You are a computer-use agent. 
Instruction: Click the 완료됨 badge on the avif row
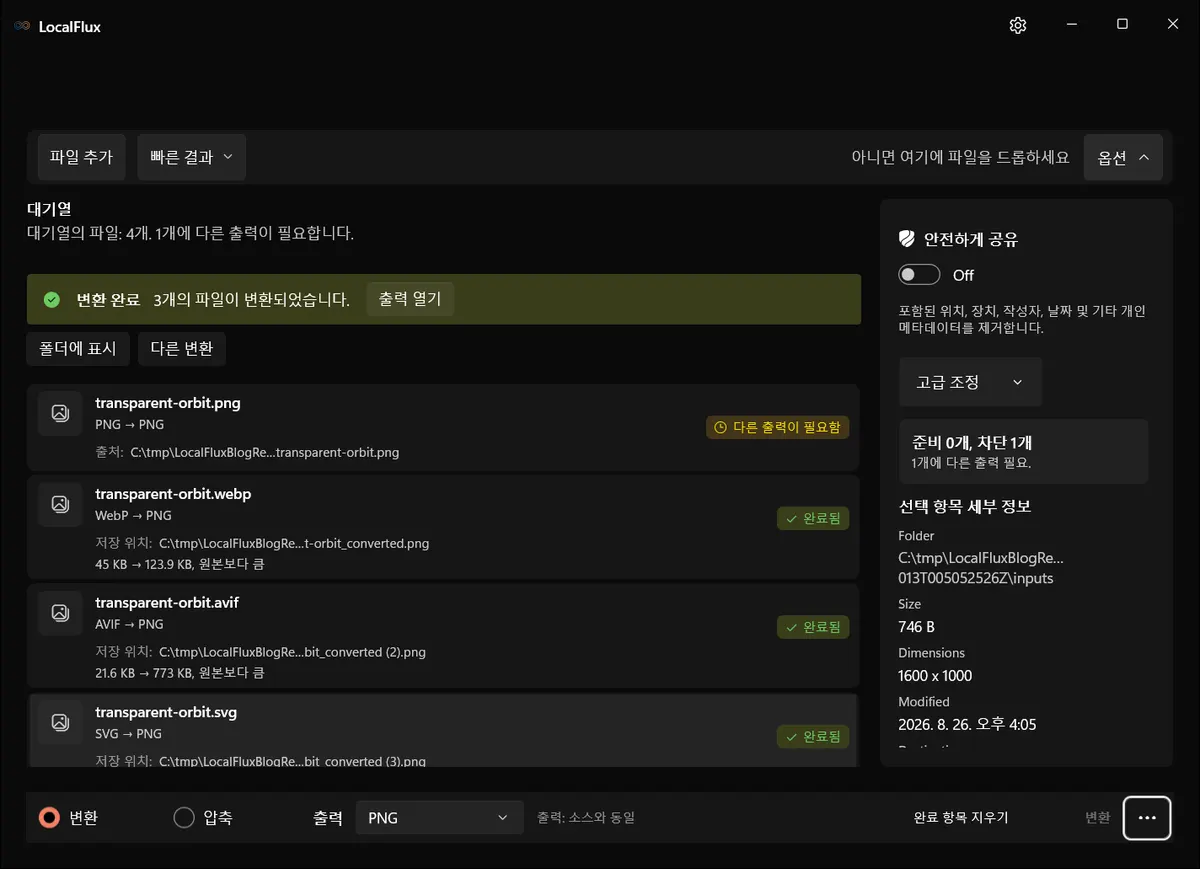(x=813, y=627)
